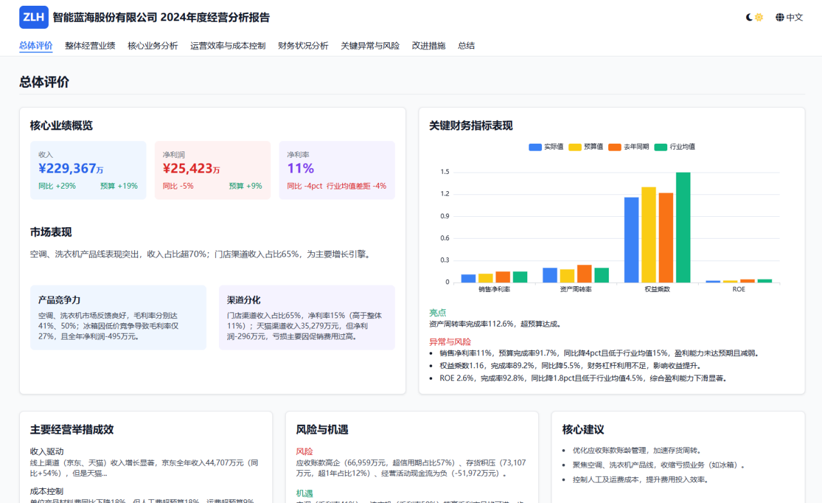Screen dimensions: 822x504
Task: Open the 运营效率与成本控制 tab
Action: [228, 46]
